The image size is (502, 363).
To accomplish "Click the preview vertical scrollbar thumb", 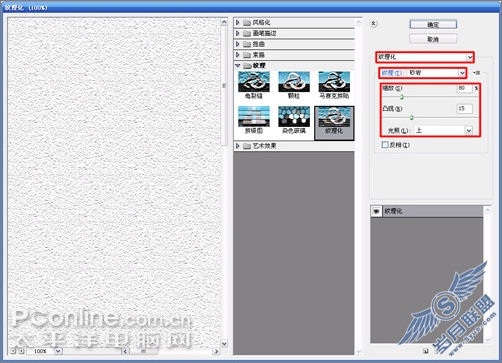I will coord(224,86).
